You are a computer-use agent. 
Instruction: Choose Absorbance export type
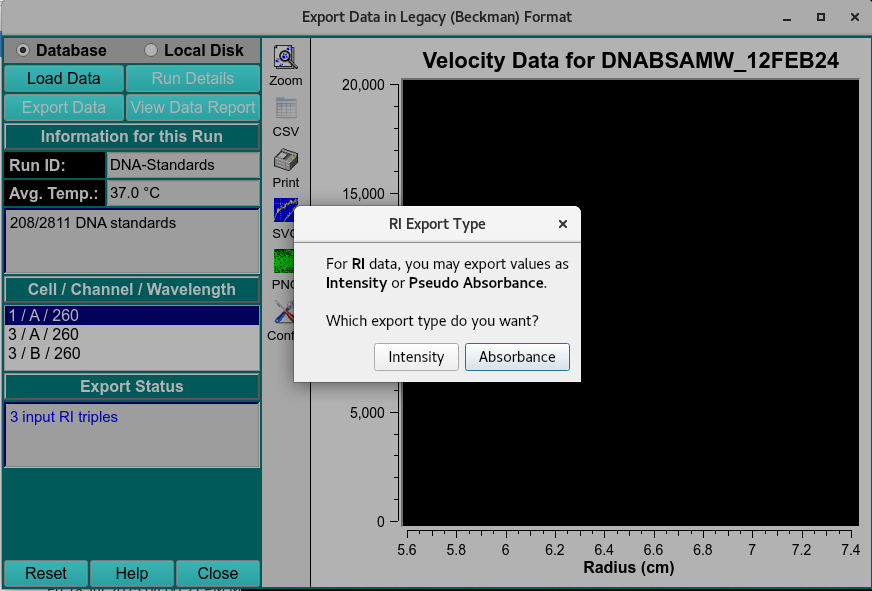click(x=517, y=357)
